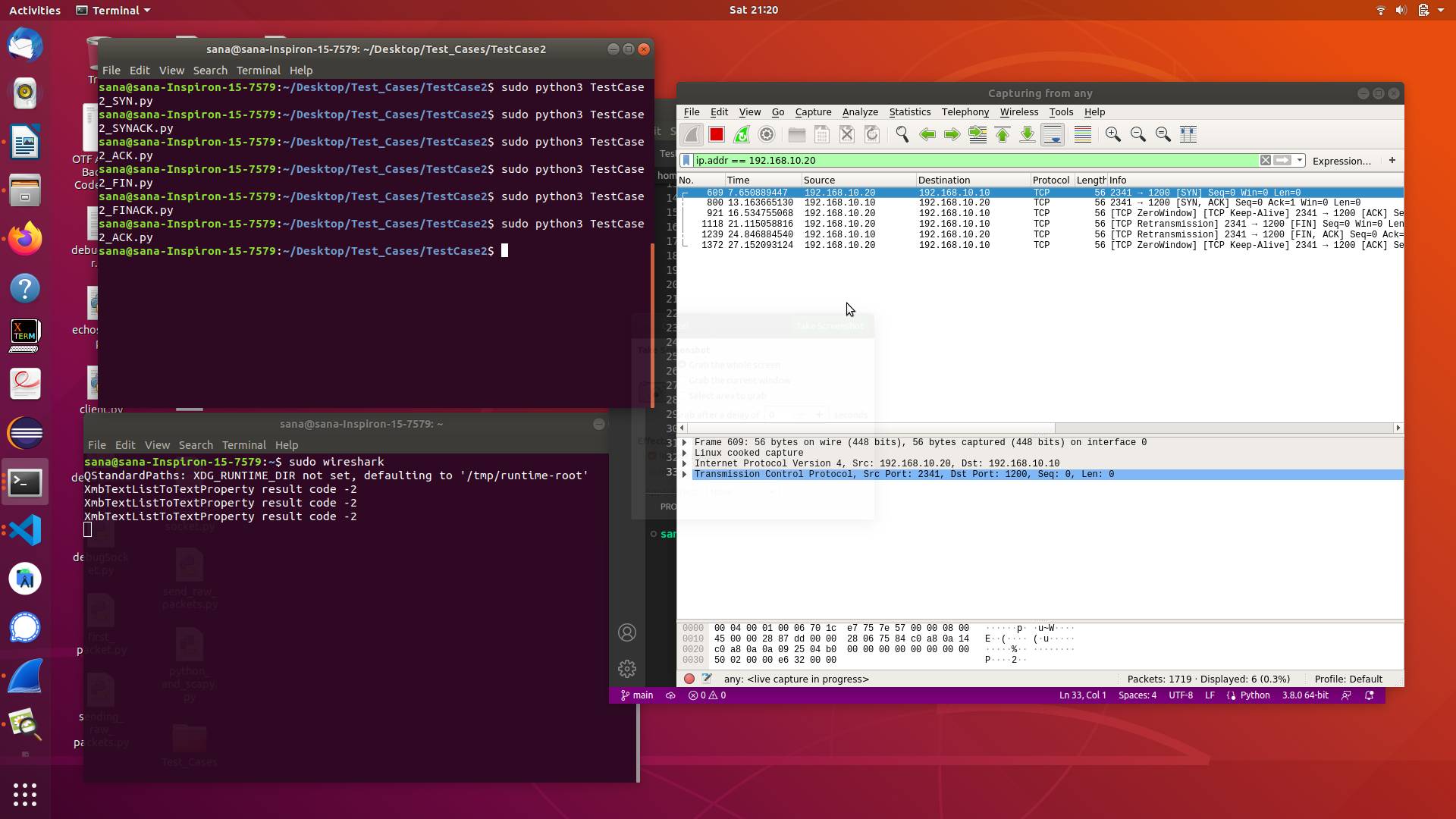1456x819 pixels.
Task: Expand Frame 609 details row
Action: coord(685,442)
